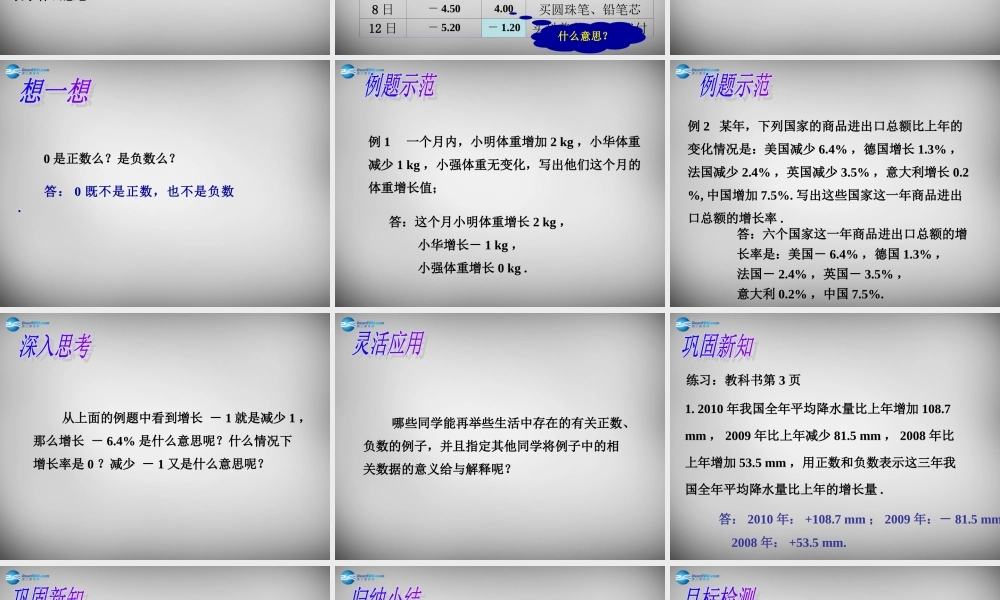The image size is (1000, 600).
Task: Open the 巩固新知 slide with 降水量 exercise
Action: (x=835, y=436)
